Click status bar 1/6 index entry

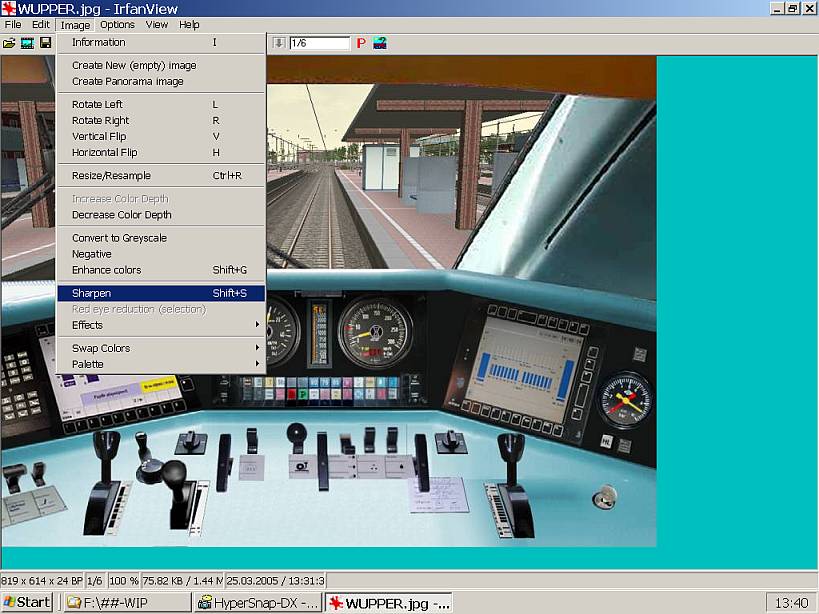tap(95, 581)
